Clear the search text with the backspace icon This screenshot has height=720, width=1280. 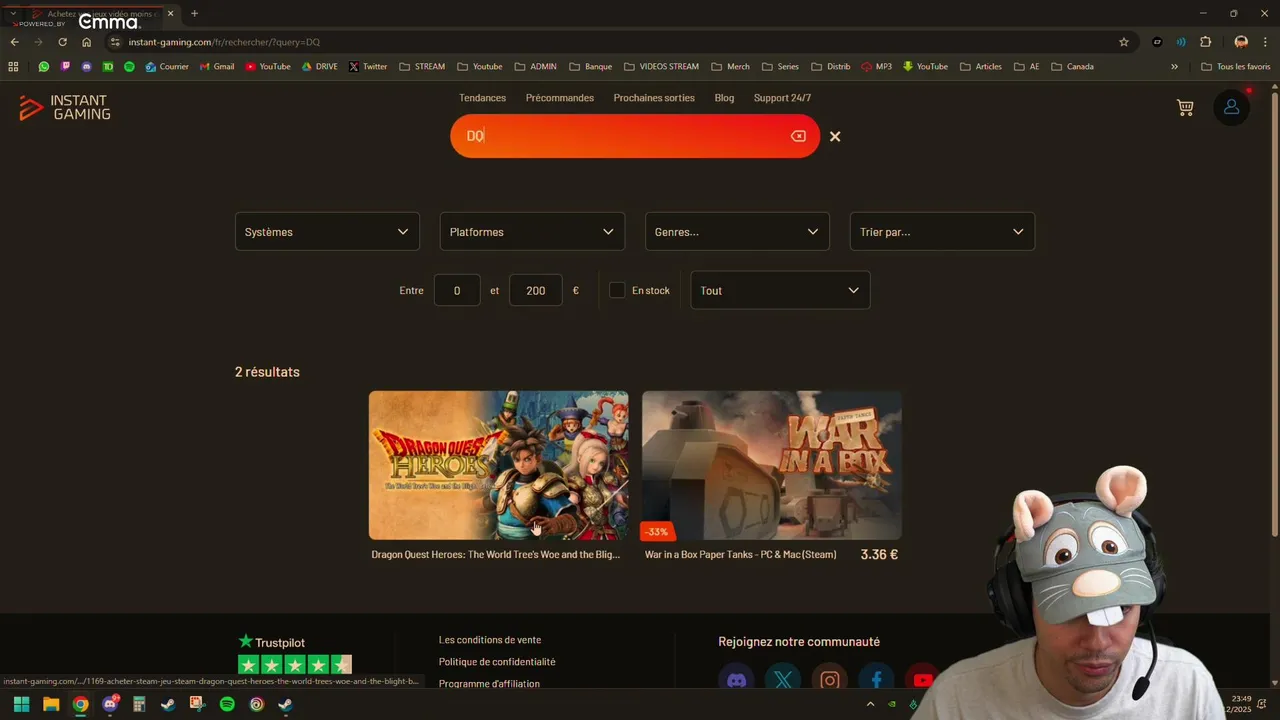798,136
